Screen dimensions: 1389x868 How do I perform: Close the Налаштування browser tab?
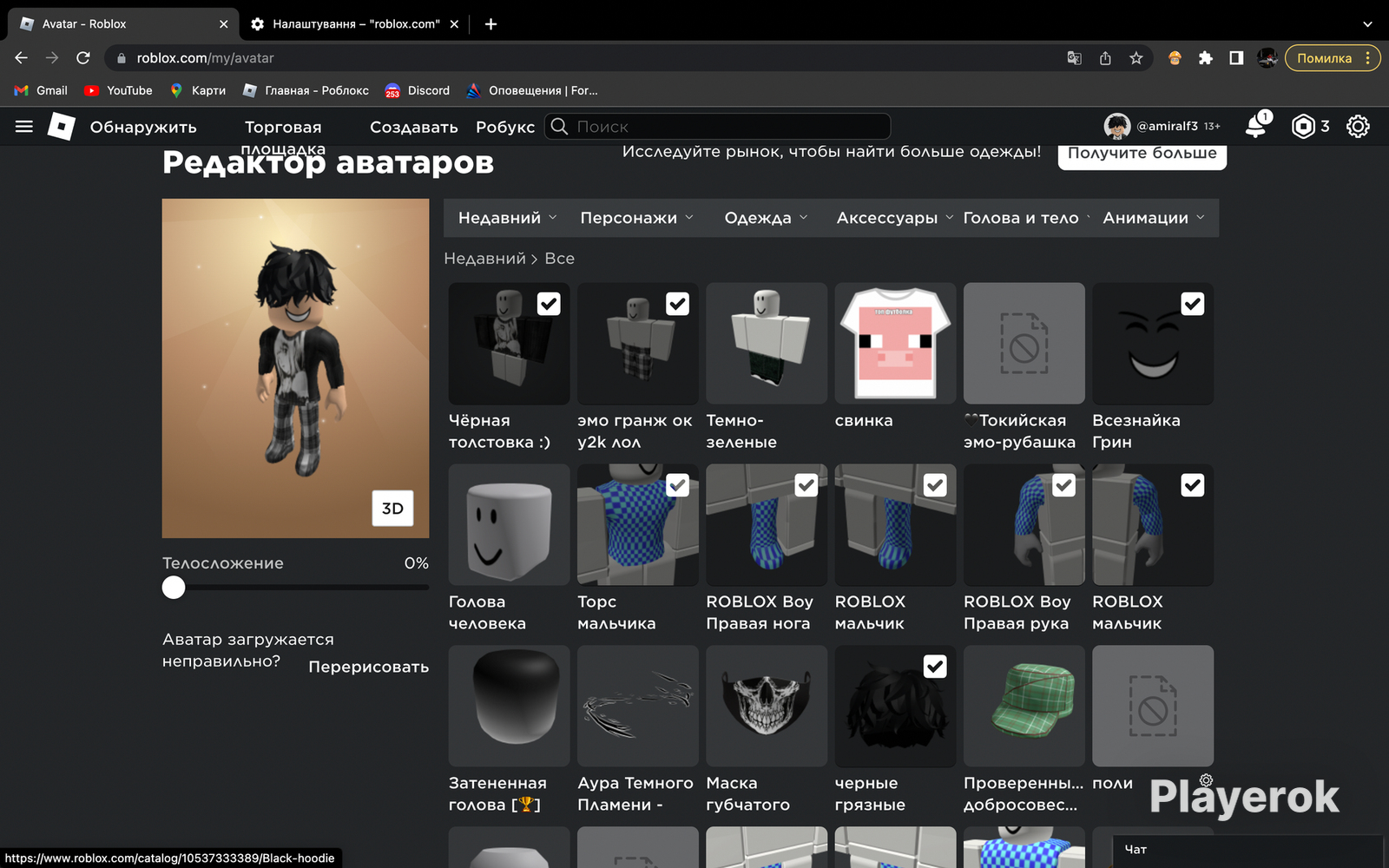[x=454, y=24]
